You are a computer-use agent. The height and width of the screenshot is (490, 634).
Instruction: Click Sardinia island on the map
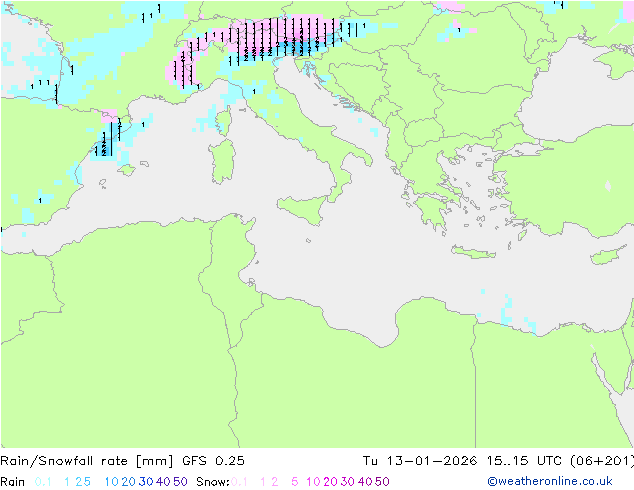(222, 162)
